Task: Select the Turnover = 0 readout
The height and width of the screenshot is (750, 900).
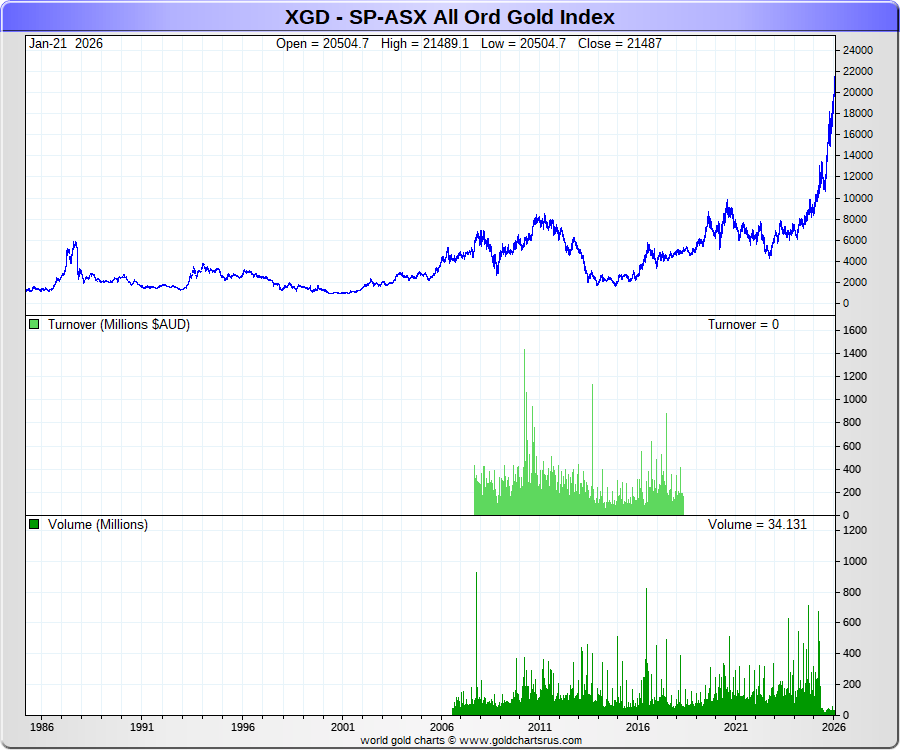Action: [743, 325]
